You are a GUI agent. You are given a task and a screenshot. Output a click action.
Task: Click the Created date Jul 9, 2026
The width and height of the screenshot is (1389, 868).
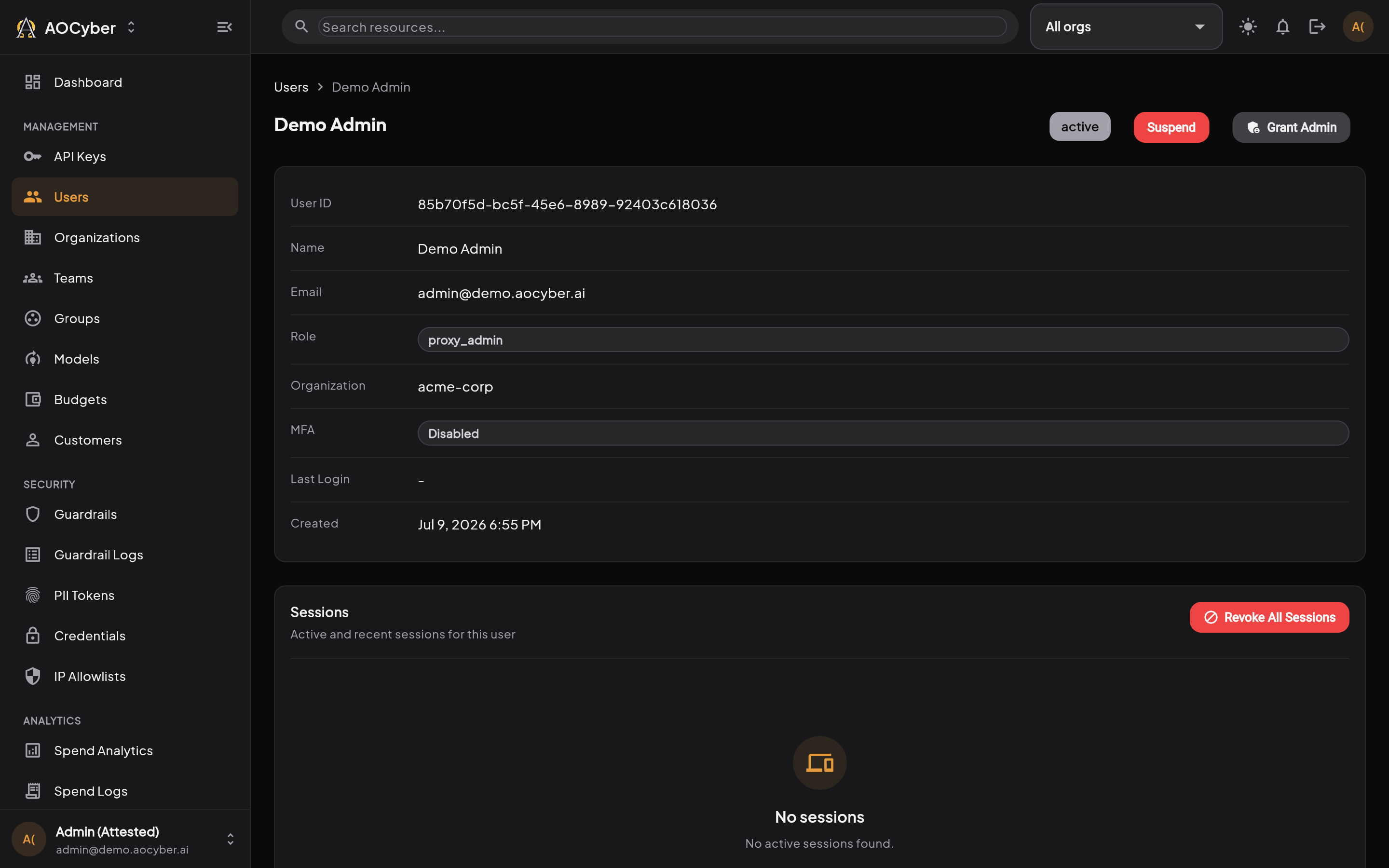479,524
